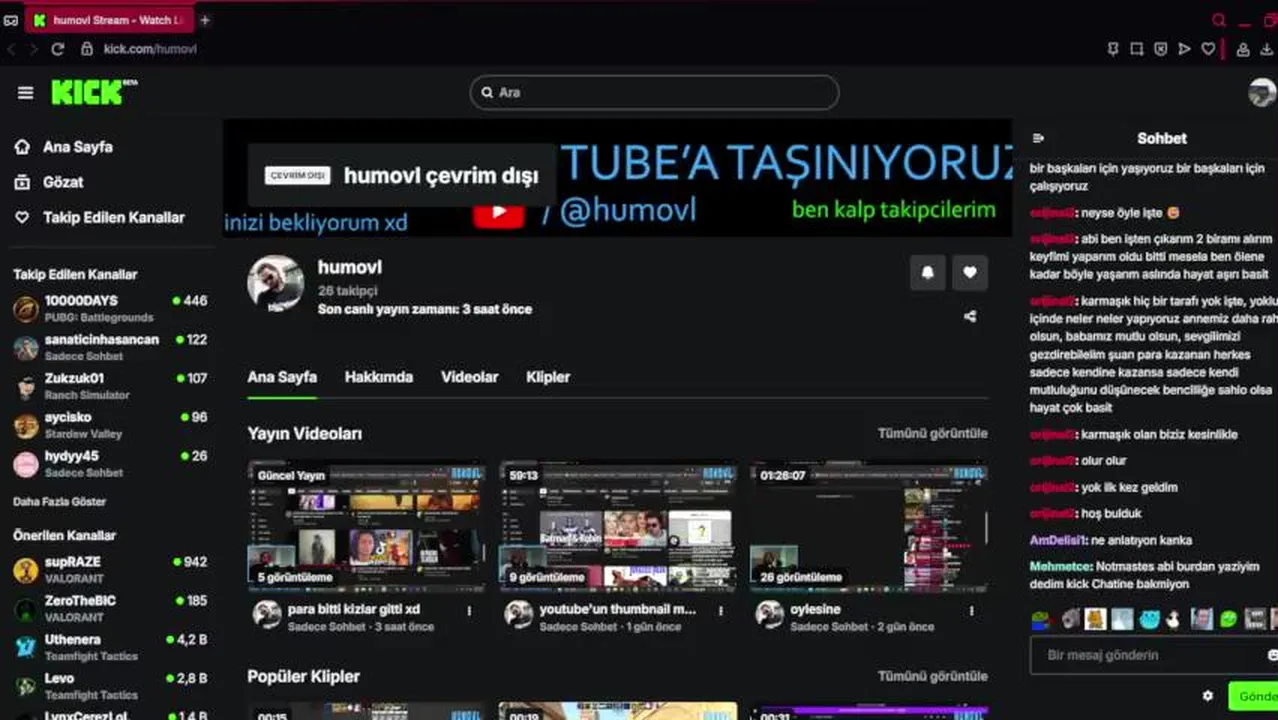Follow humovl with the heart button
Image resolution: width=1278 pixels, height=720 pixels.
click(x=970, y=272)
